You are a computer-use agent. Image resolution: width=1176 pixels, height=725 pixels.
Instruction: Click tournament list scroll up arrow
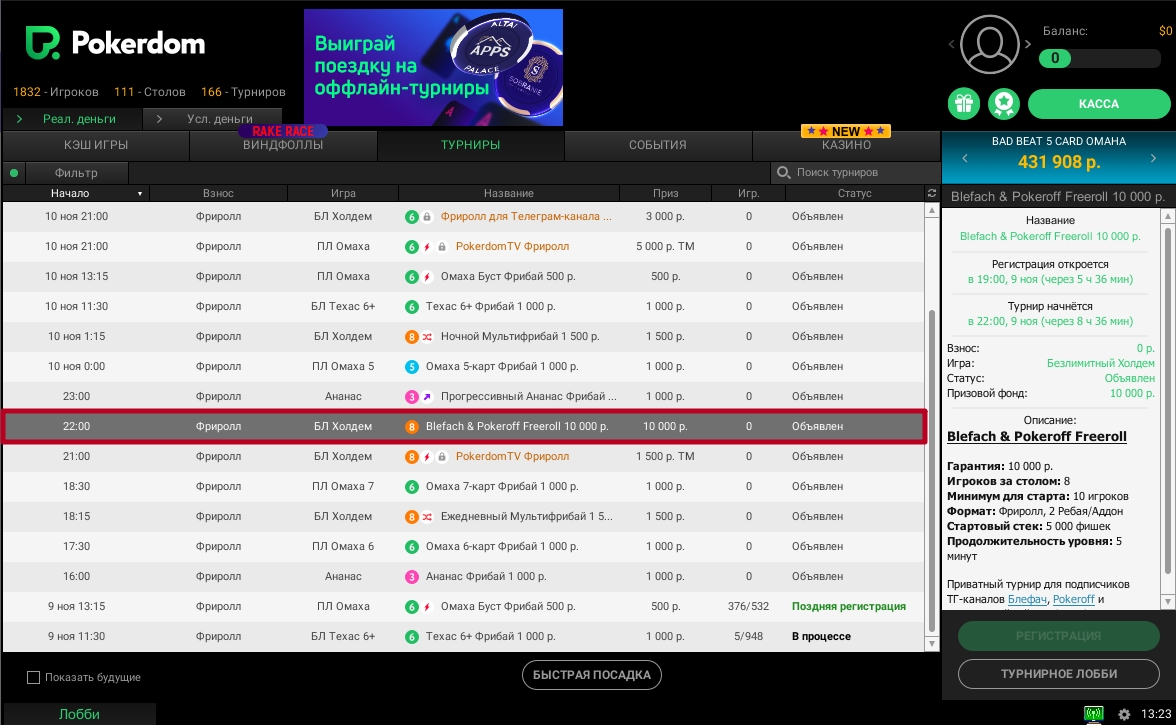932,210
